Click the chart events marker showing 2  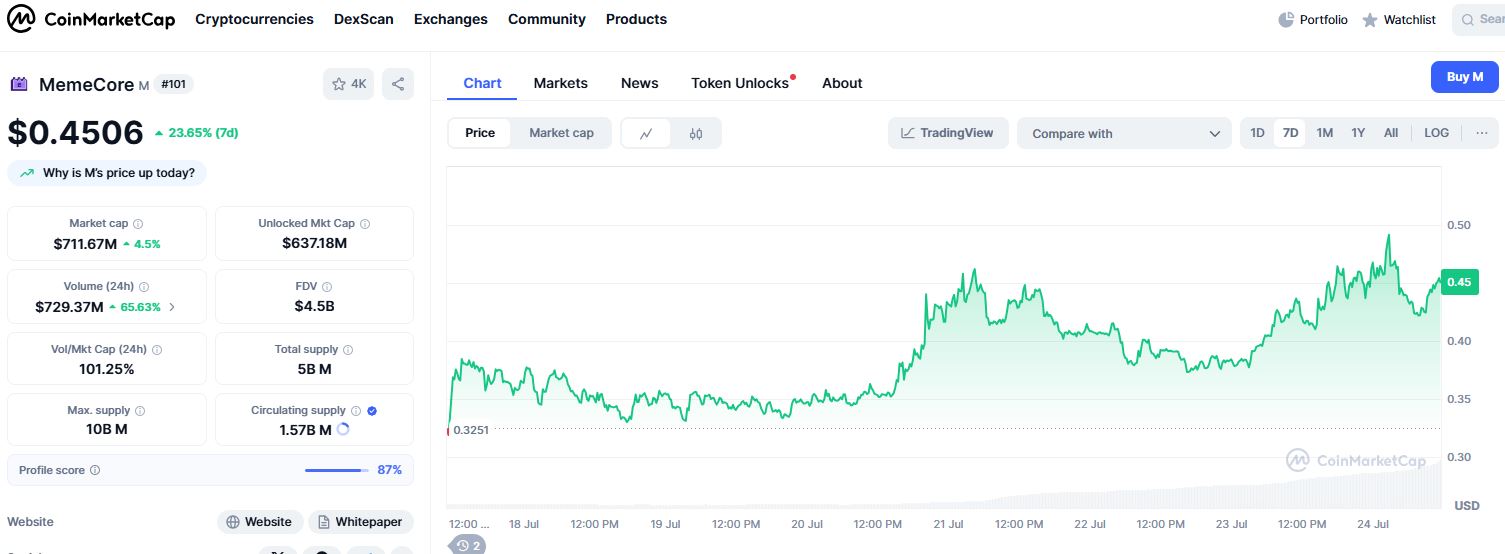click(x=469, y=545)
